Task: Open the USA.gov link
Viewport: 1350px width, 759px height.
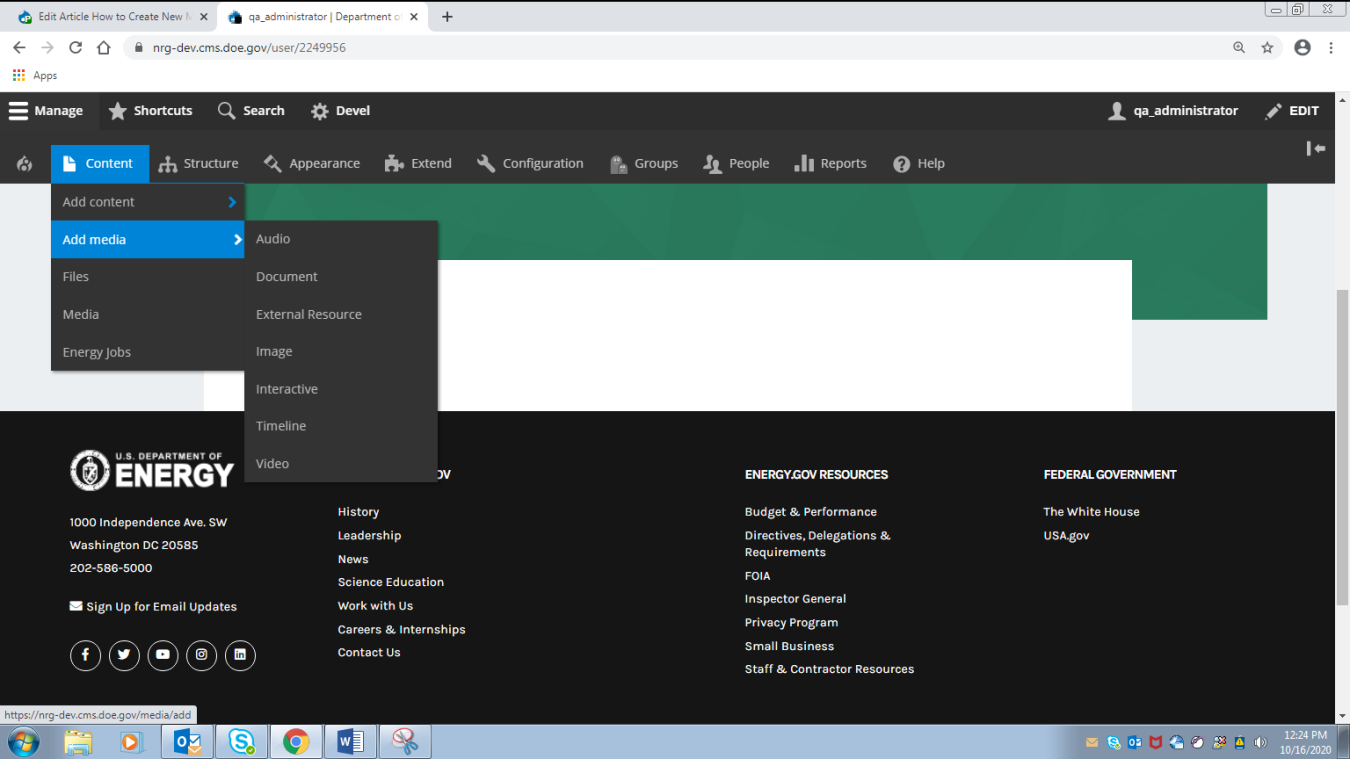Action: (x=1066, y=536)
